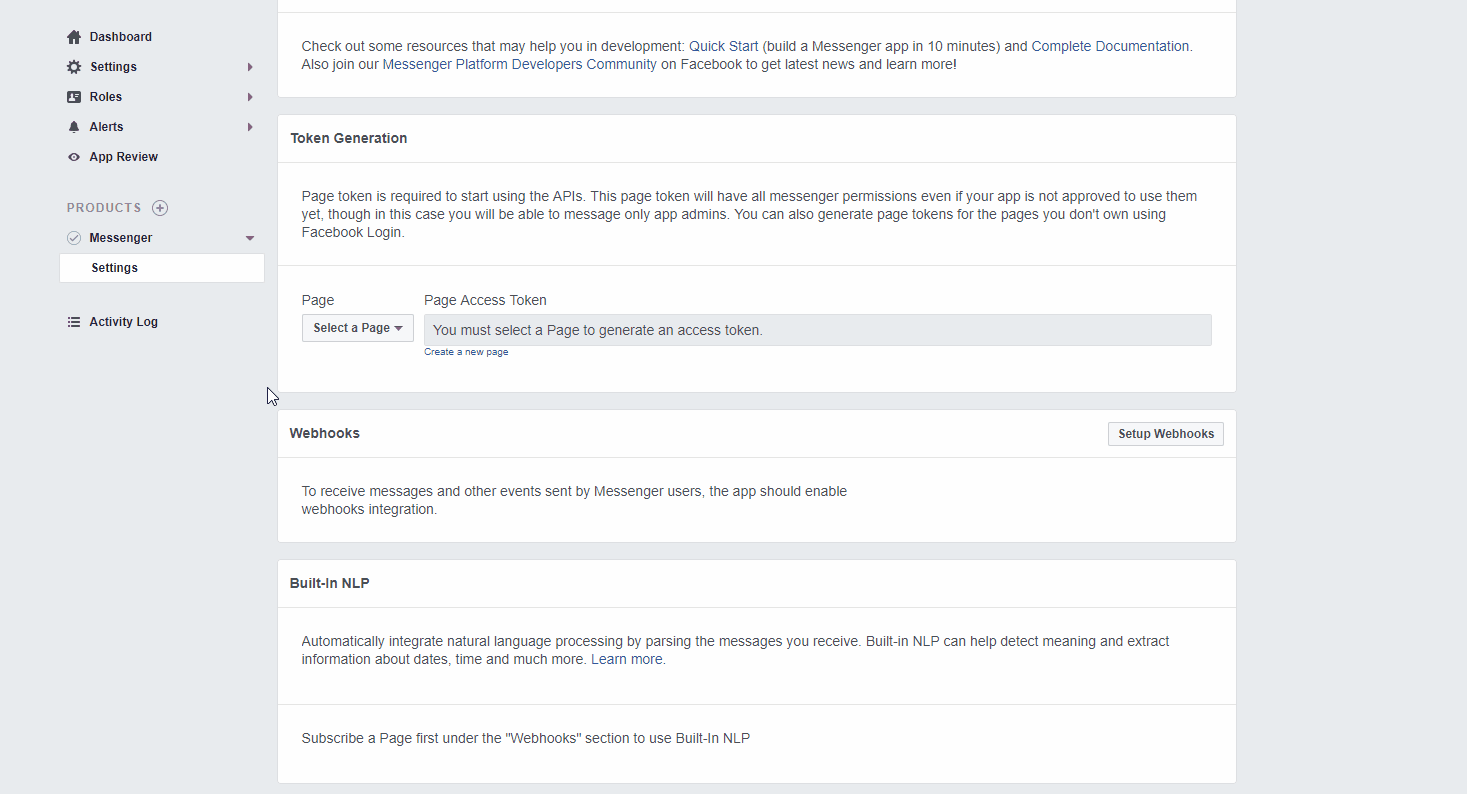Image resolution: width=1467 pixels, height=794 pixels.
Task: Add a product with the plus icon
Action: click(160, 208)
